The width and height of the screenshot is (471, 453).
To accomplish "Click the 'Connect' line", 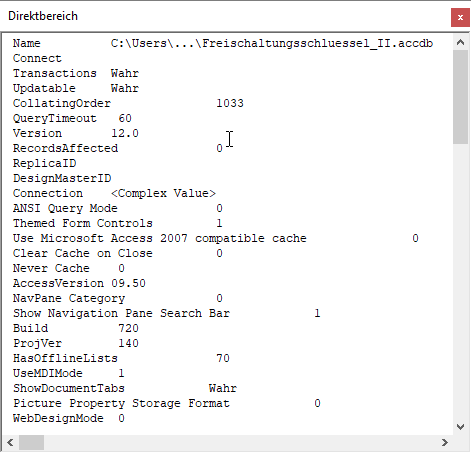I will point(37,58).
